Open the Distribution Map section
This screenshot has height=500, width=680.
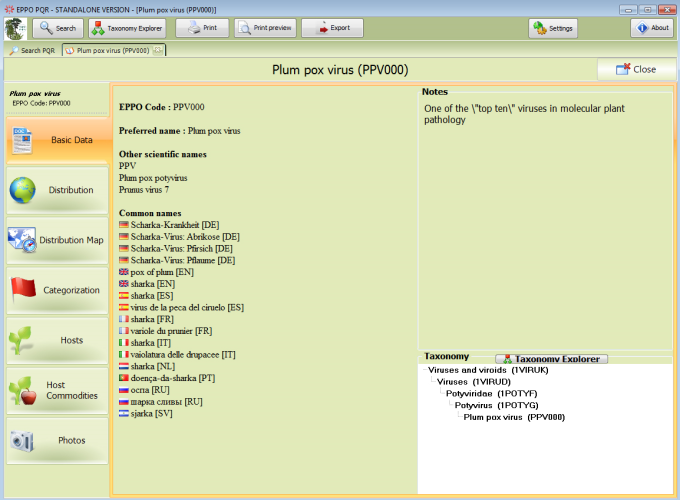(x=58, y=240)
